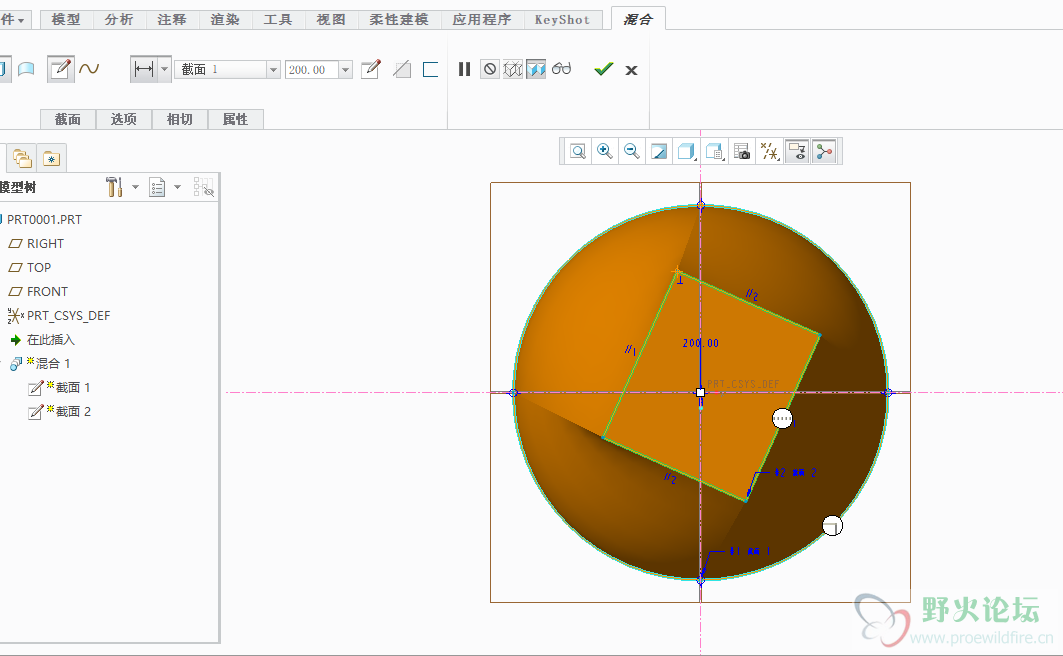Click the repaint screen icon
The width and height of the screenshot is (1063, 656).
(x=659, y=151)
